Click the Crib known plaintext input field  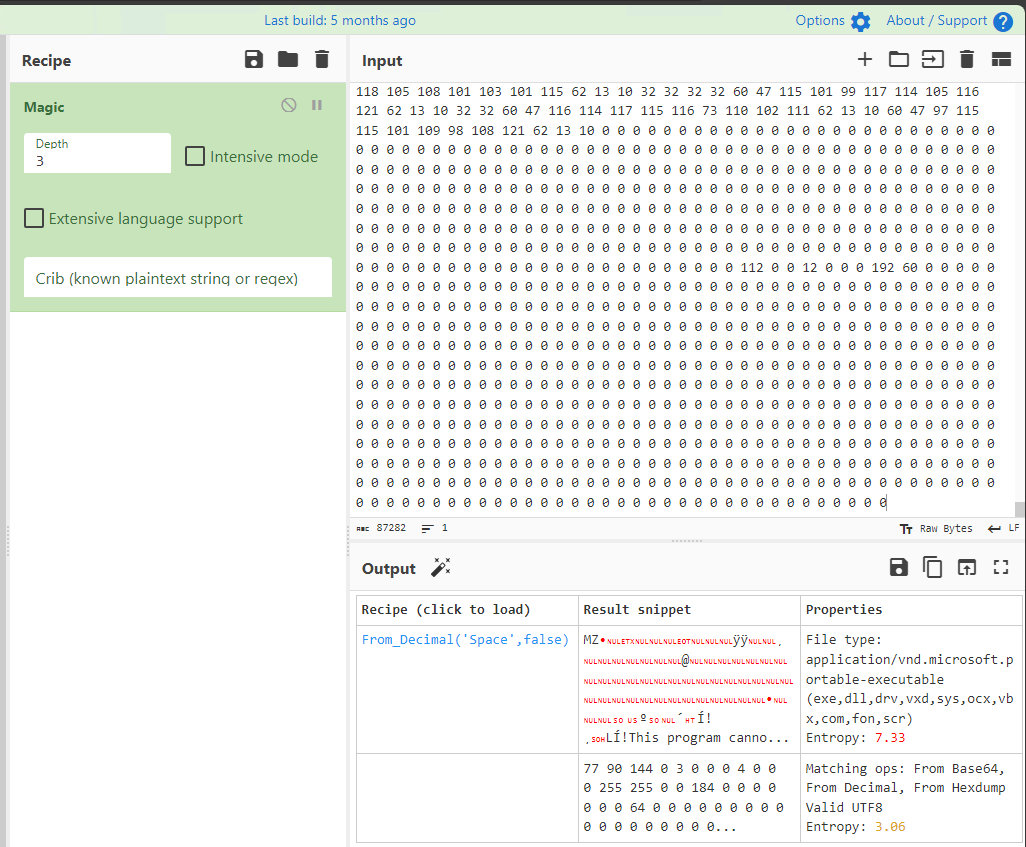pyautogui.click(x=177, y=277)
